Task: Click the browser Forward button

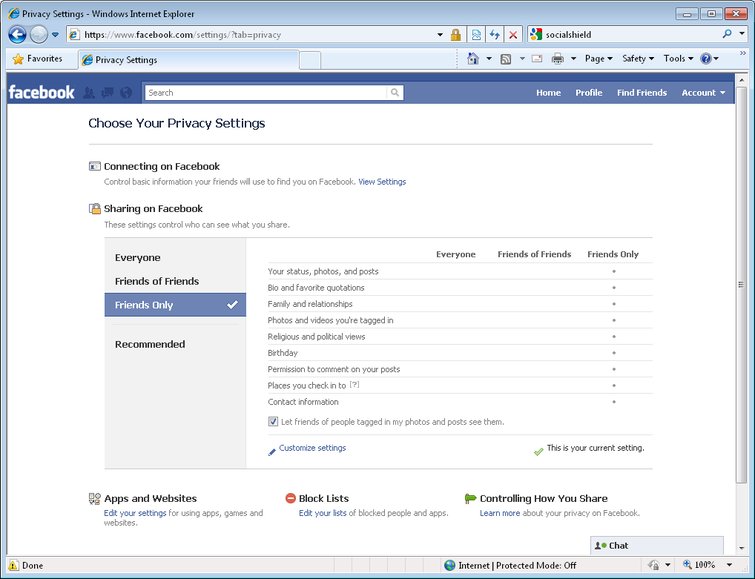Action: pos(39,35)
